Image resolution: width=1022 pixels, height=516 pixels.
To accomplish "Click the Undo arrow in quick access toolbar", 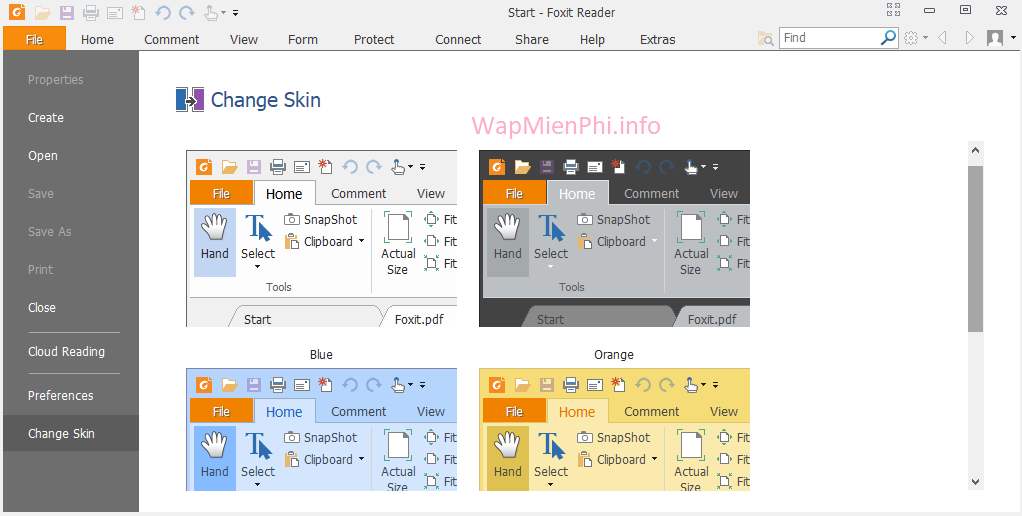I will [x=163, y=12].
